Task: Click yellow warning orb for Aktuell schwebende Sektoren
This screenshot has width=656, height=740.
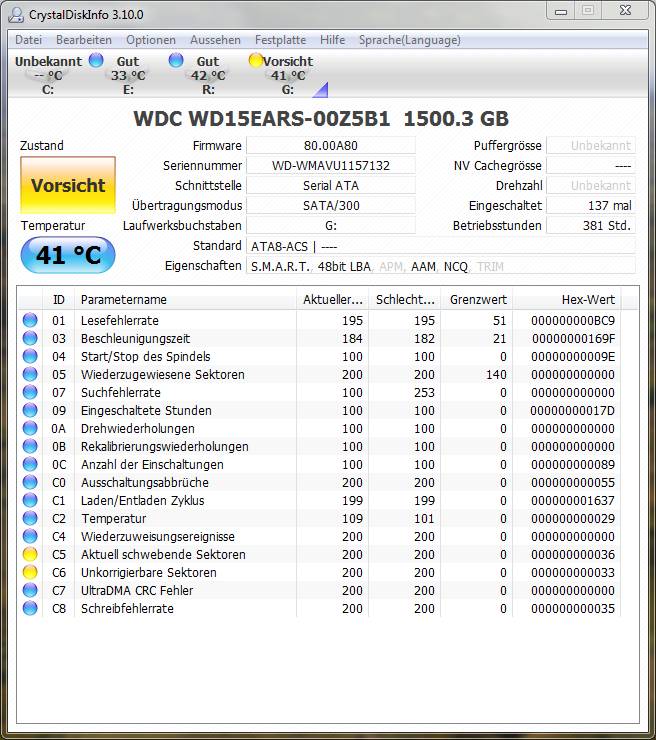Action: click(x=30, y=554)
